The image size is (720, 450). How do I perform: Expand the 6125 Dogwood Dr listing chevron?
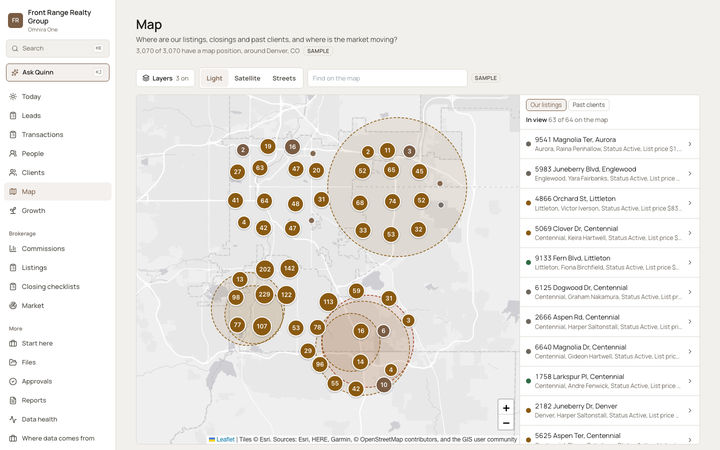690,292
